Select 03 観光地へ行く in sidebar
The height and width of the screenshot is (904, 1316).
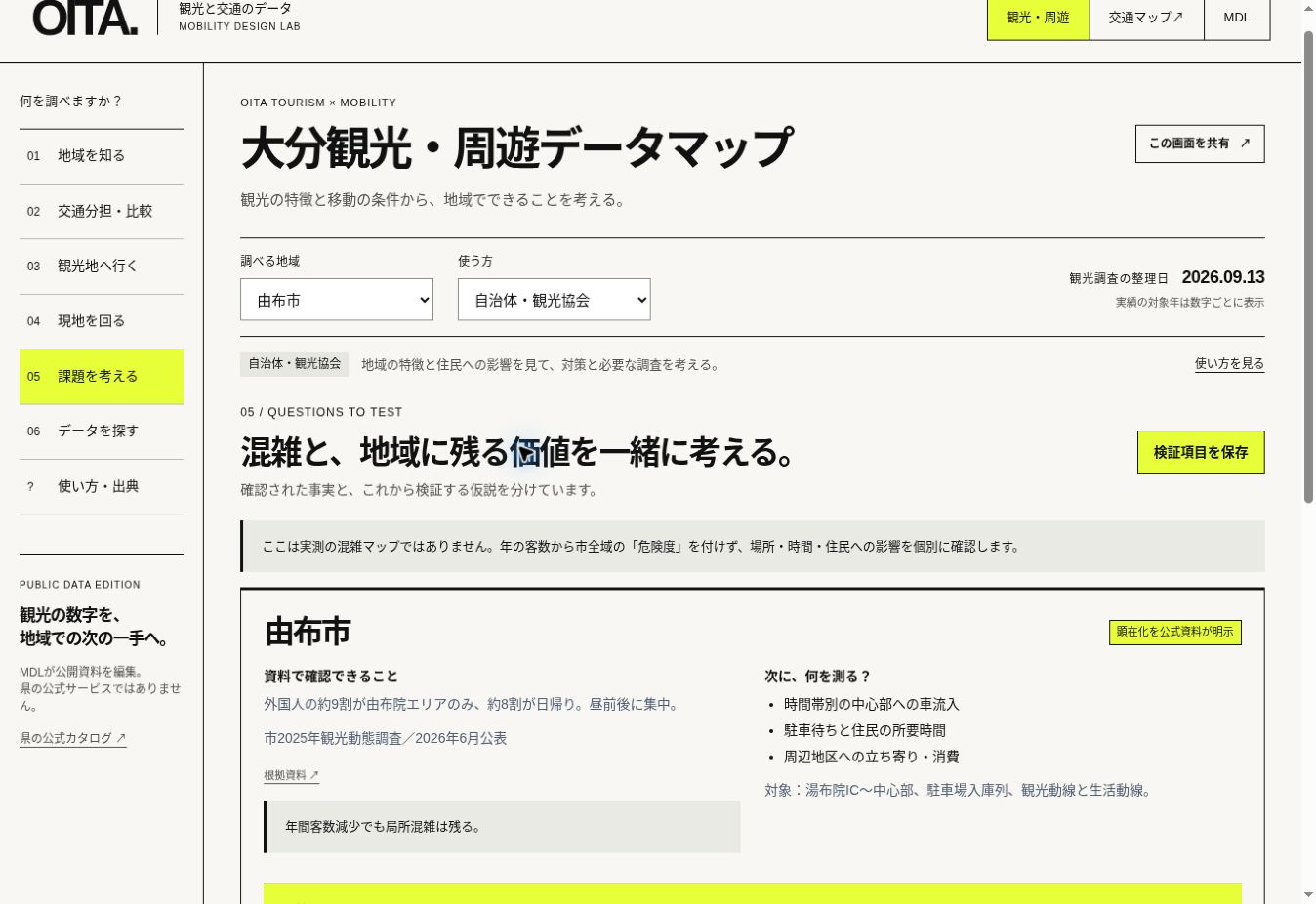pos(102,267)
